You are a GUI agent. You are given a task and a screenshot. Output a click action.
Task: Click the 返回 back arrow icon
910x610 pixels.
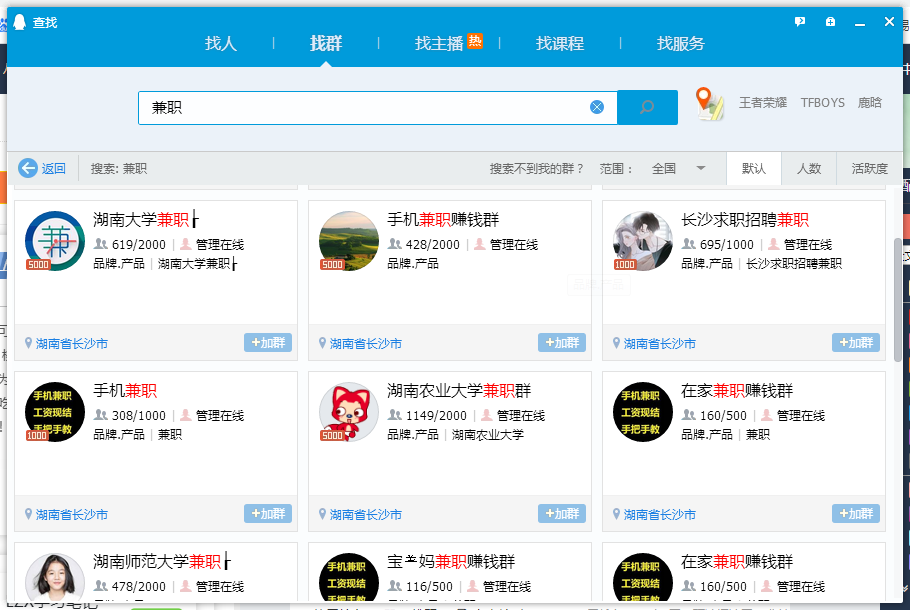[x=28, y=168]
